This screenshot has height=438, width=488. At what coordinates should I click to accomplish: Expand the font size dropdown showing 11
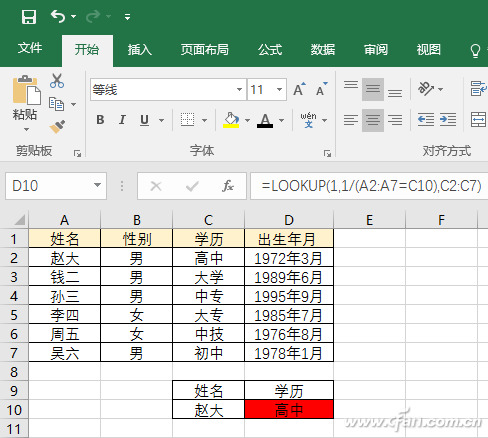click(279, 89)
